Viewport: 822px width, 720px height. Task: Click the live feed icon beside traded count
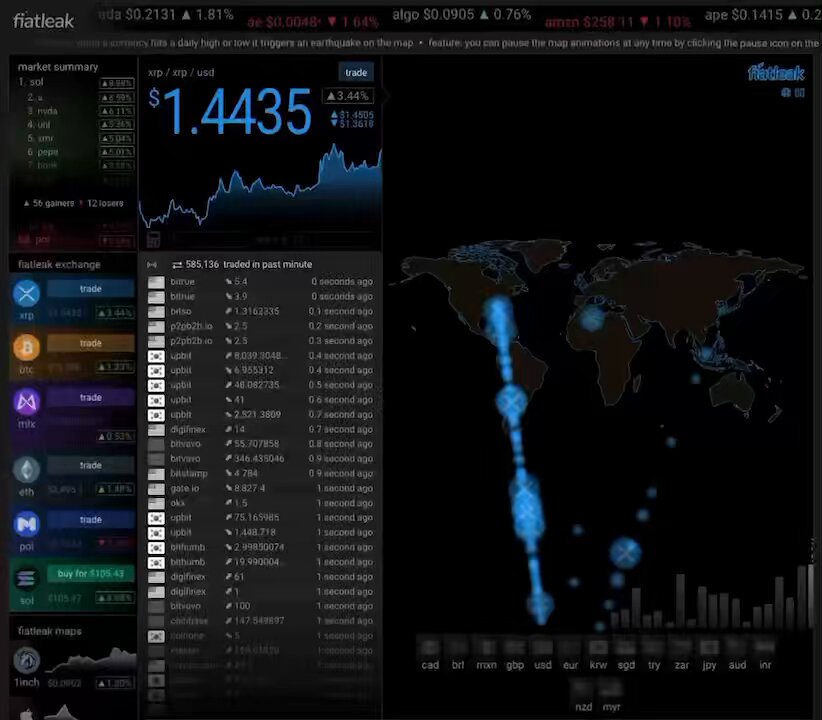pyautogui.click(x=152, y=265)
